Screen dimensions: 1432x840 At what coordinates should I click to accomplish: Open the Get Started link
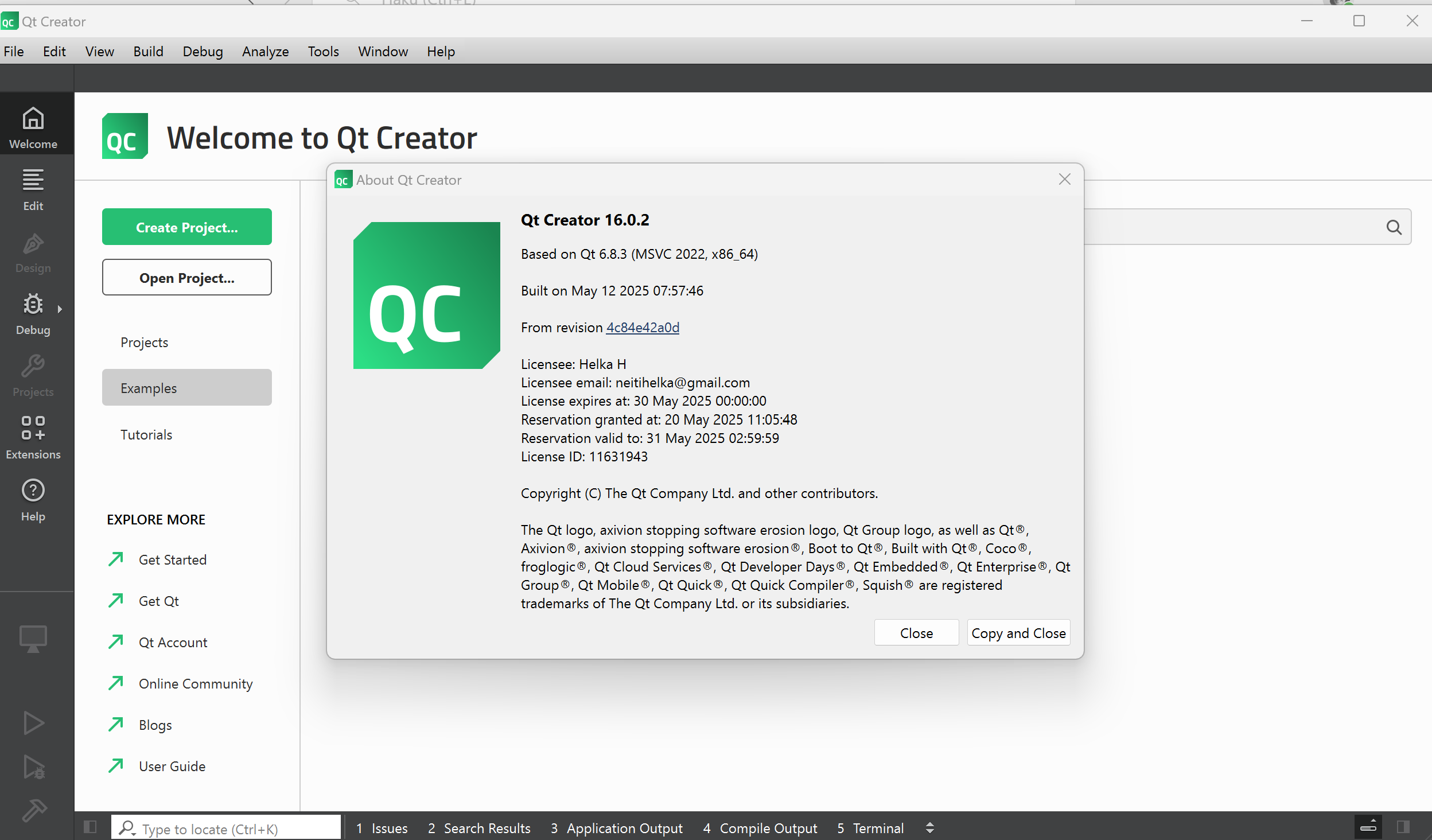[x=173, y=560]
